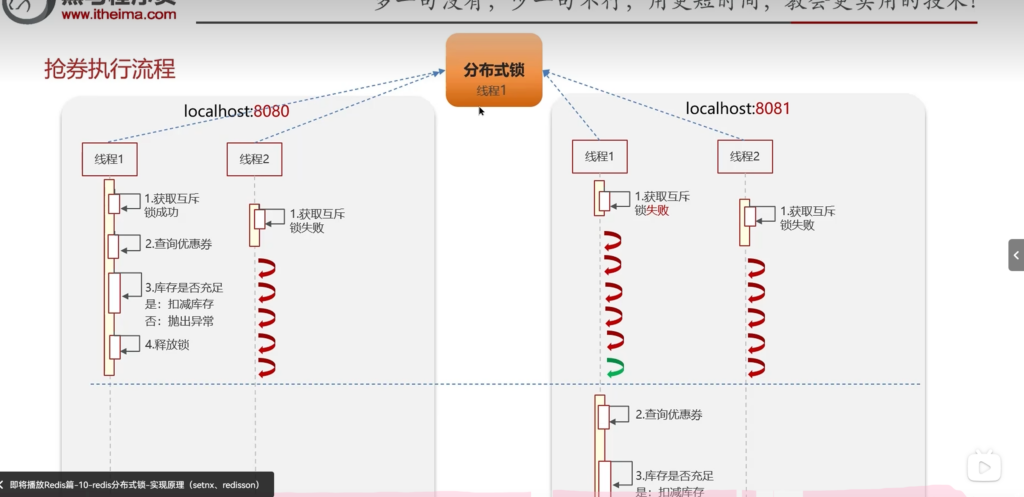Open the upcoming Redis篇-10 video notice

click(140, 484)
